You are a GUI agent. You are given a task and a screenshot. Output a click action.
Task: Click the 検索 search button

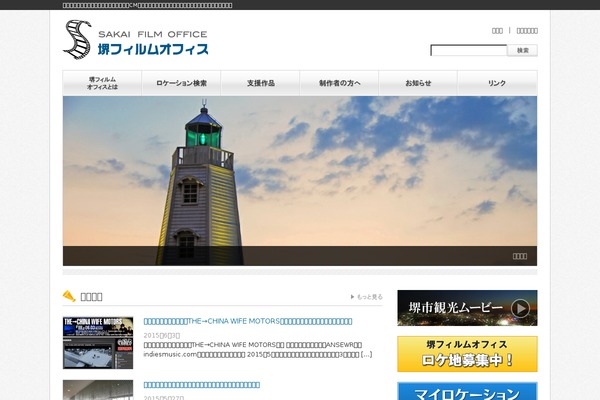point(522,50)
